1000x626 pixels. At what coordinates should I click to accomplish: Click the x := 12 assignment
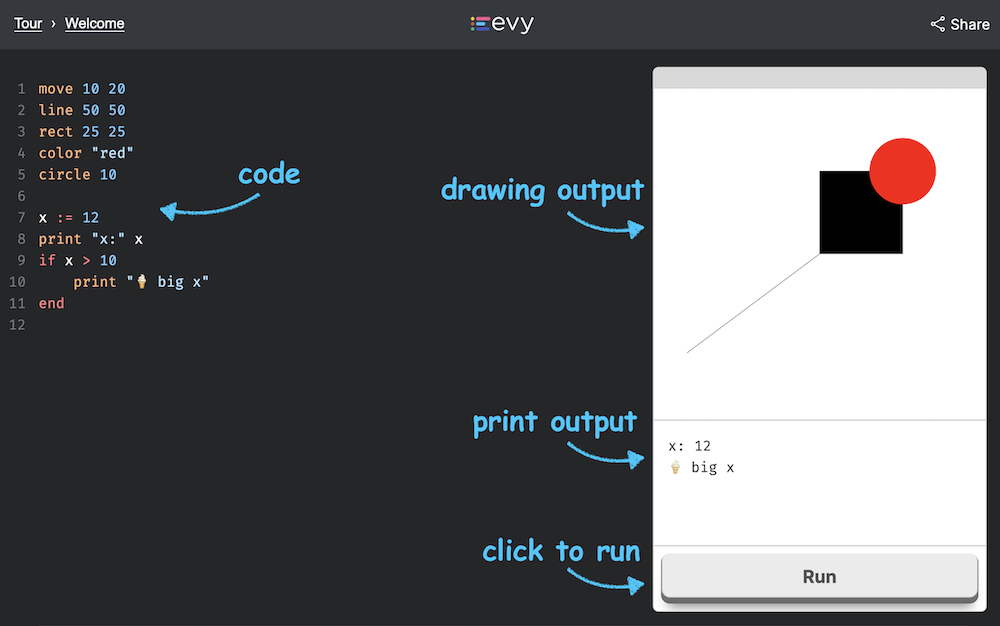69,217
